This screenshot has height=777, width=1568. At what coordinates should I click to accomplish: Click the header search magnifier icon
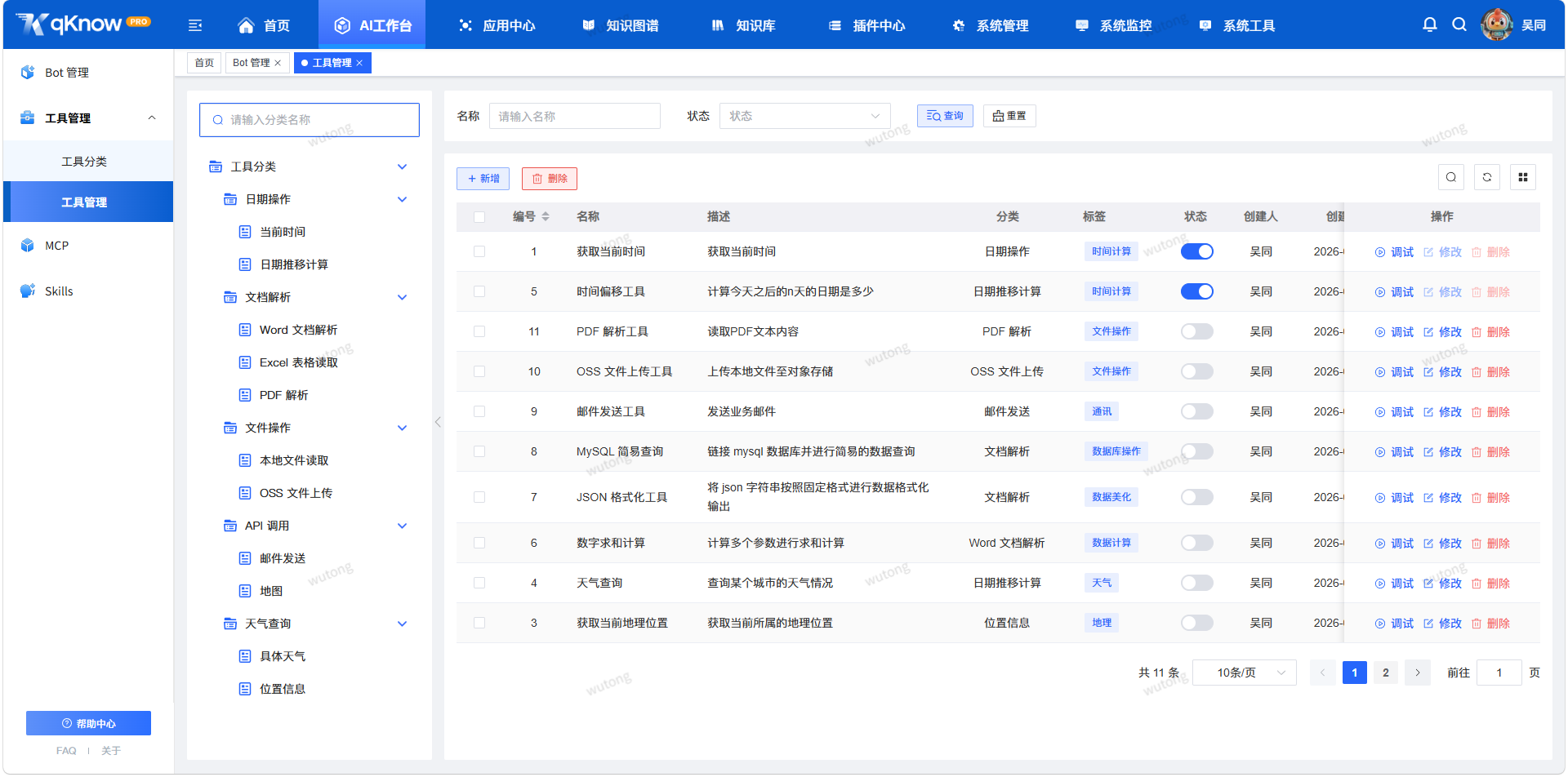1459,24
